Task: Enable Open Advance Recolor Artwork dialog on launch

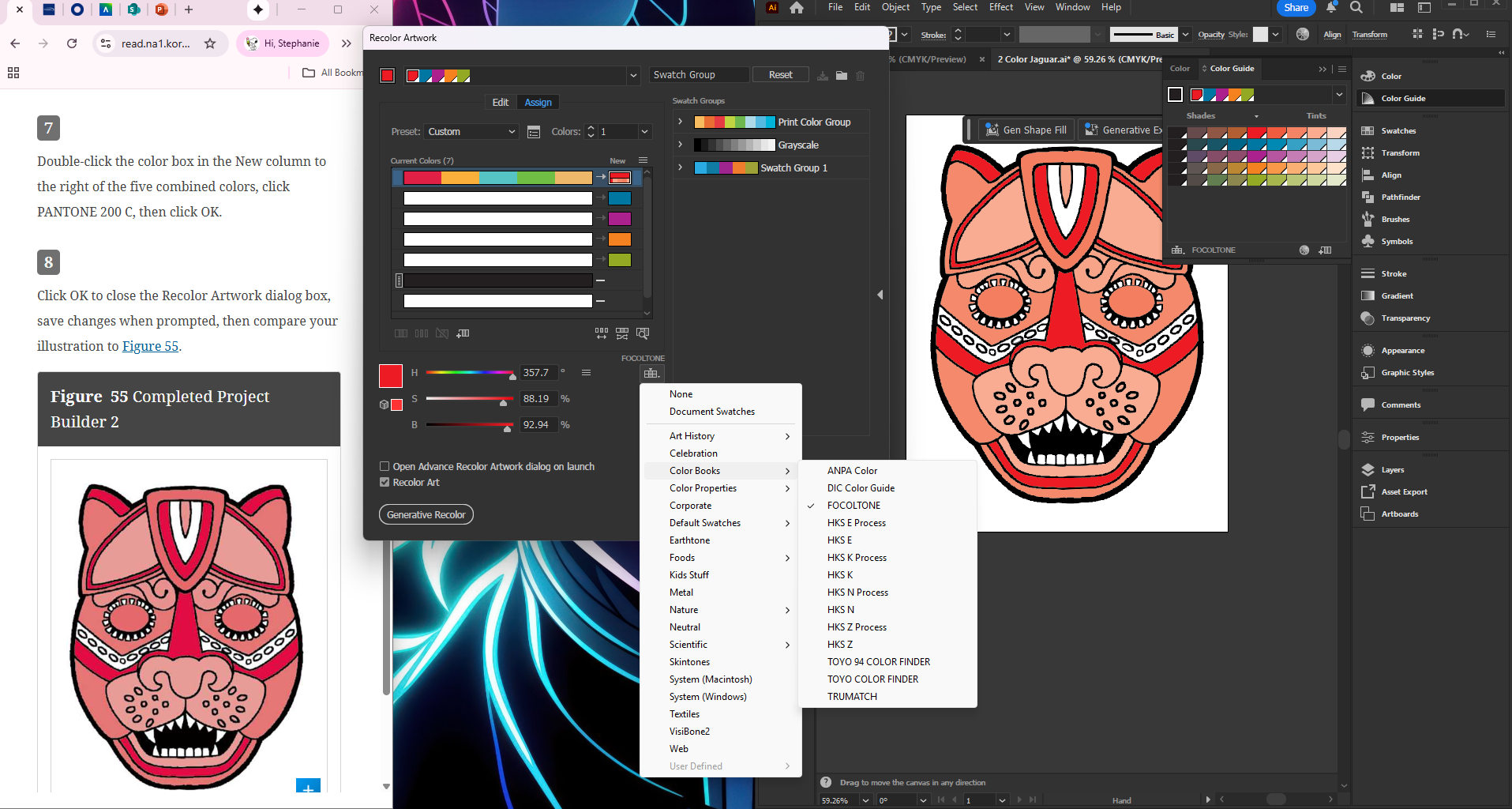Action: point(385,467)
